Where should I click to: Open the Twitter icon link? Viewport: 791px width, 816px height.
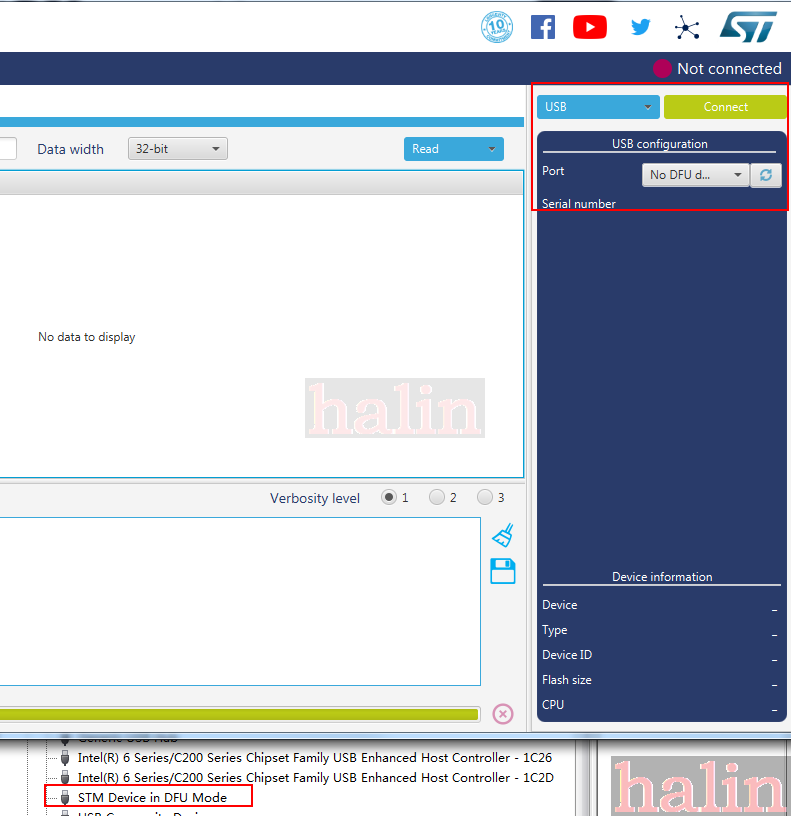(640, 27)
